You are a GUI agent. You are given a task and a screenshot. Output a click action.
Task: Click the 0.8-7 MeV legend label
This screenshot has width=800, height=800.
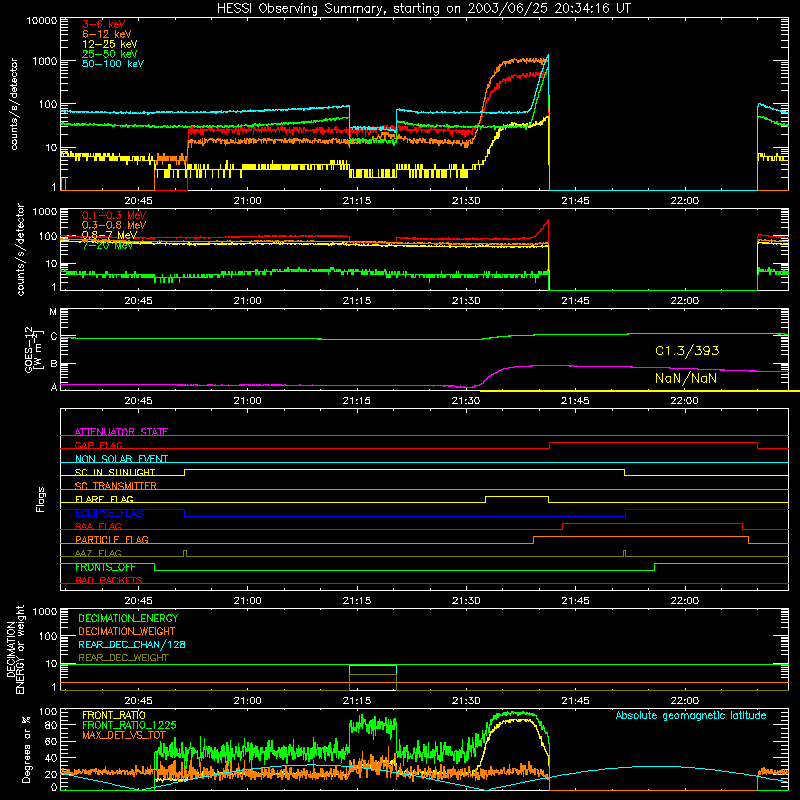click(x=109, y=235)
